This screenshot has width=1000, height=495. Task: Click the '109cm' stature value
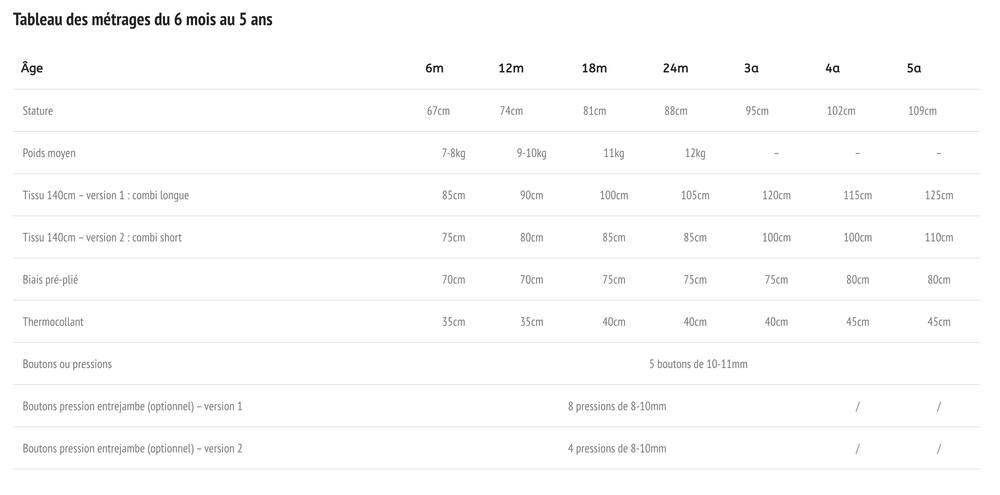pyautogui.click(x=922, y=111)
